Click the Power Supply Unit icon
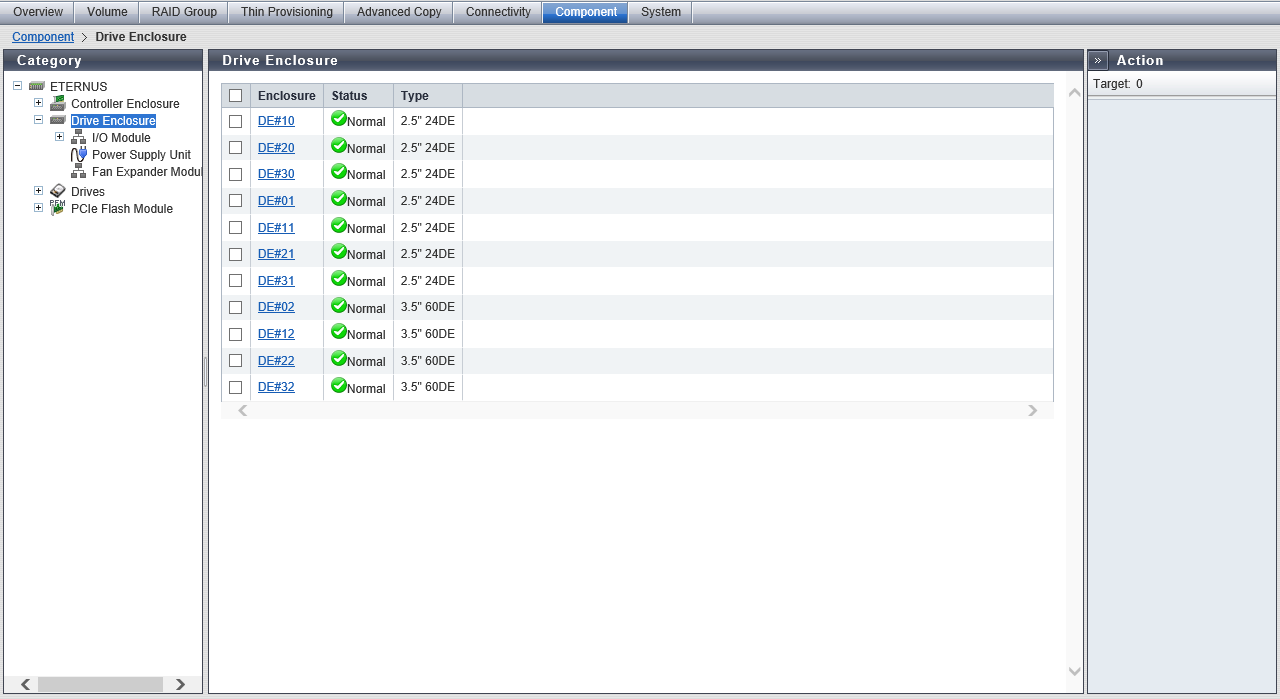 (x=79, y=155)
